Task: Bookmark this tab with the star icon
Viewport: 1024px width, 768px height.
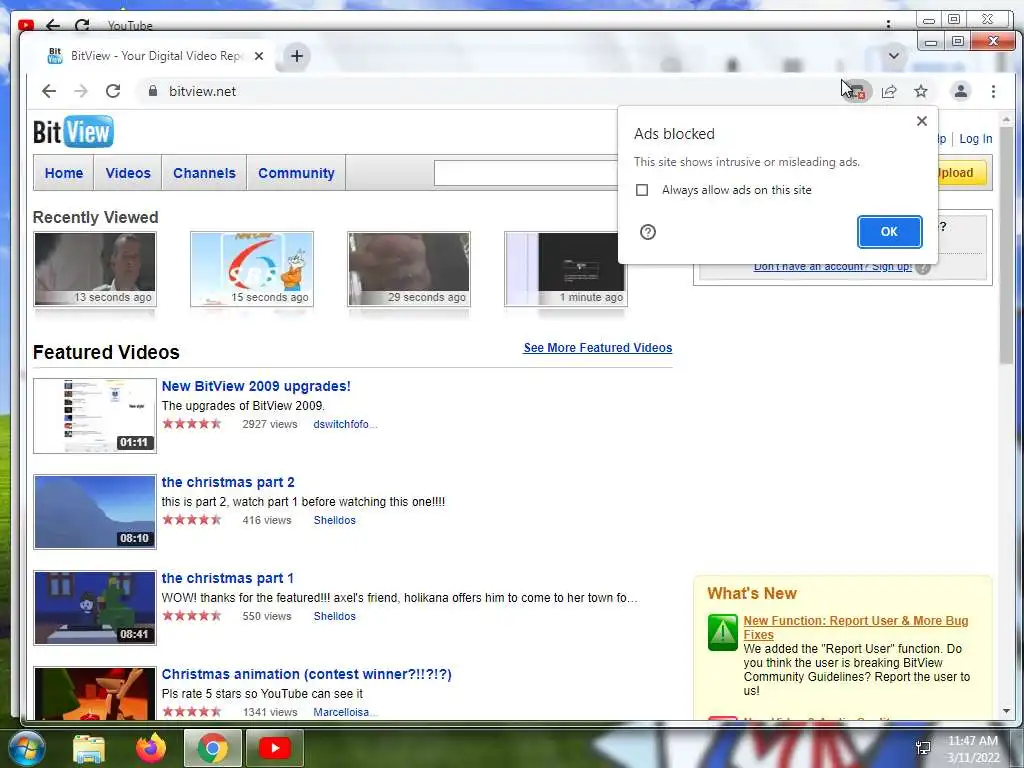Action: click(921, 91)
